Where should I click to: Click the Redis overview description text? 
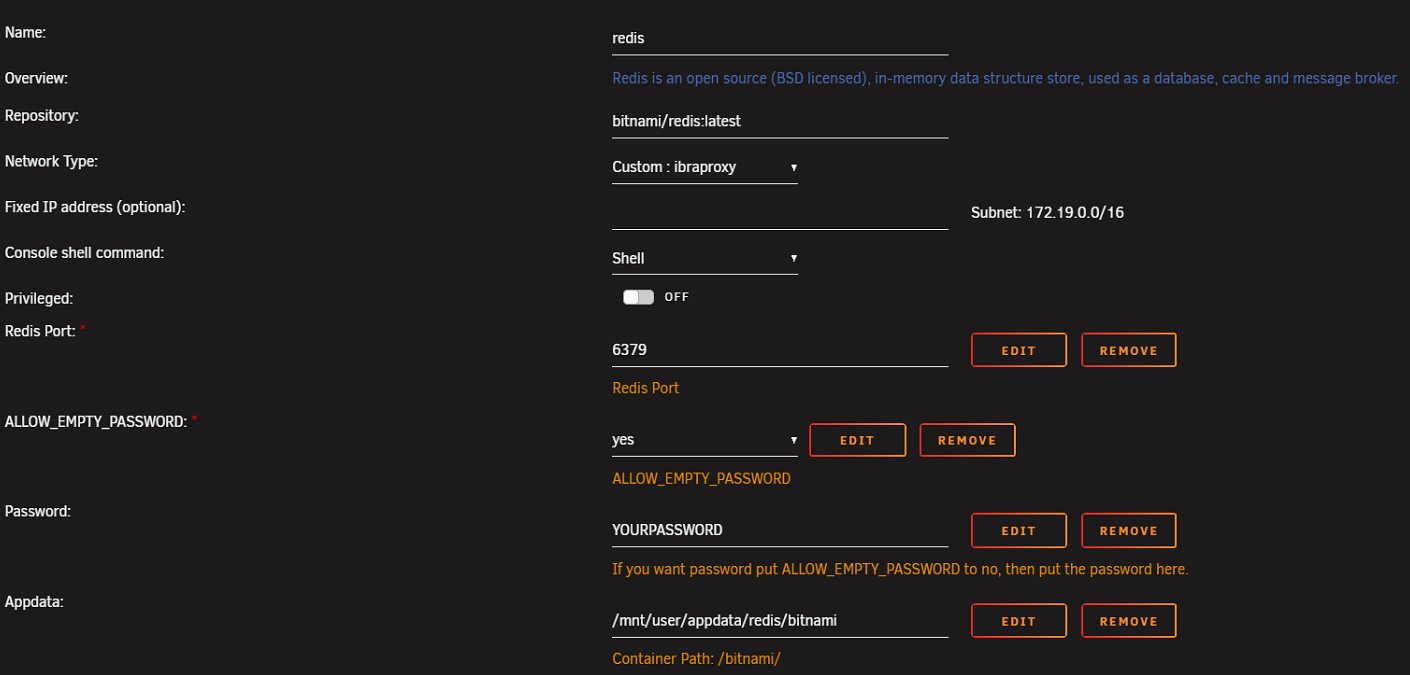[x=1005, y=78]
